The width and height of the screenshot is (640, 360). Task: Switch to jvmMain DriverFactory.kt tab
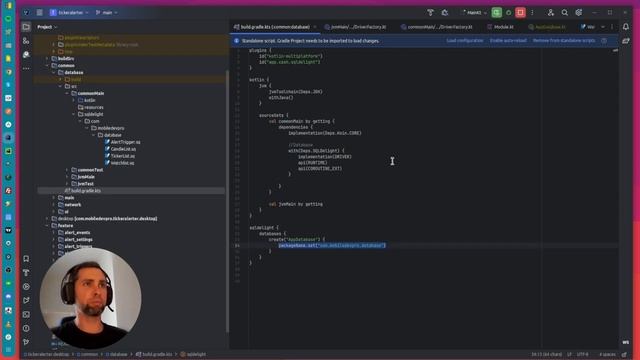(355, 27)
